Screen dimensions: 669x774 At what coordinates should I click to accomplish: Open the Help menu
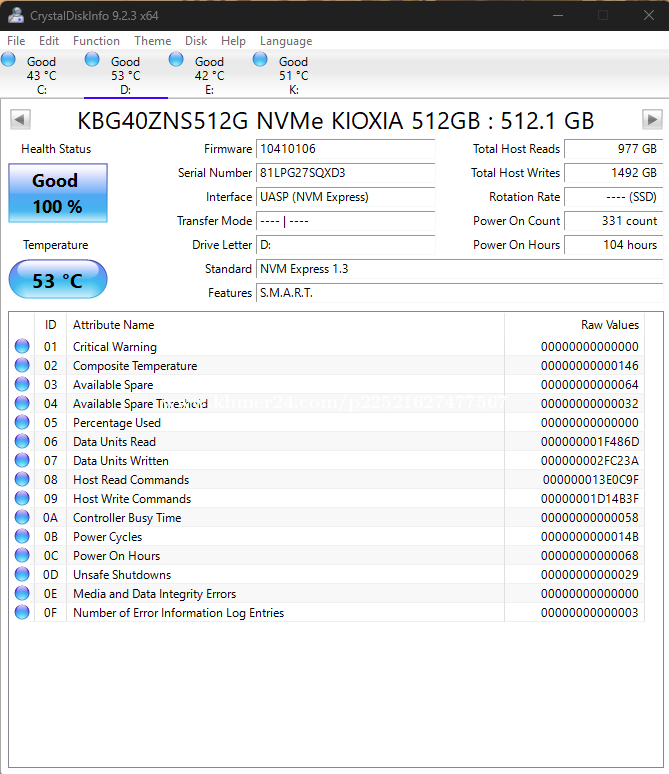233,41
